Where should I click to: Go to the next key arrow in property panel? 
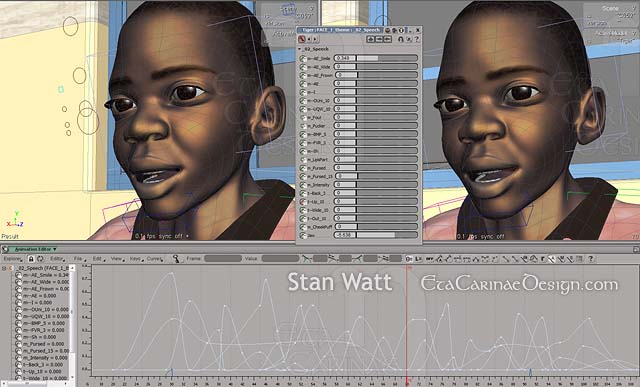(x=315, y=39)
